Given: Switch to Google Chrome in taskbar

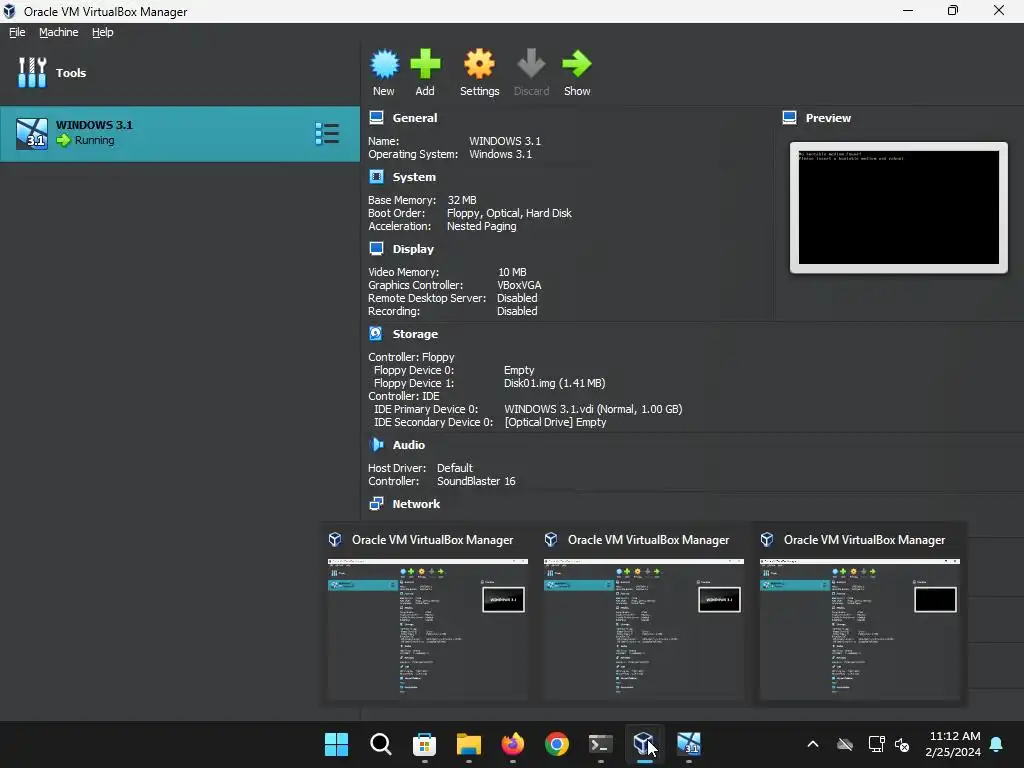Looking at the screenshot, I should click(x=557, y=744).
